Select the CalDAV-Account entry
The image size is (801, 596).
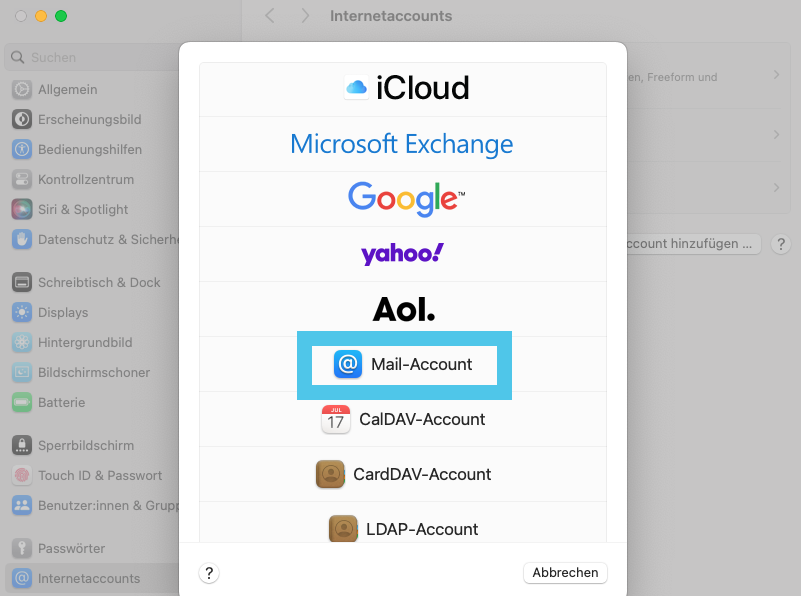(403, 419)
